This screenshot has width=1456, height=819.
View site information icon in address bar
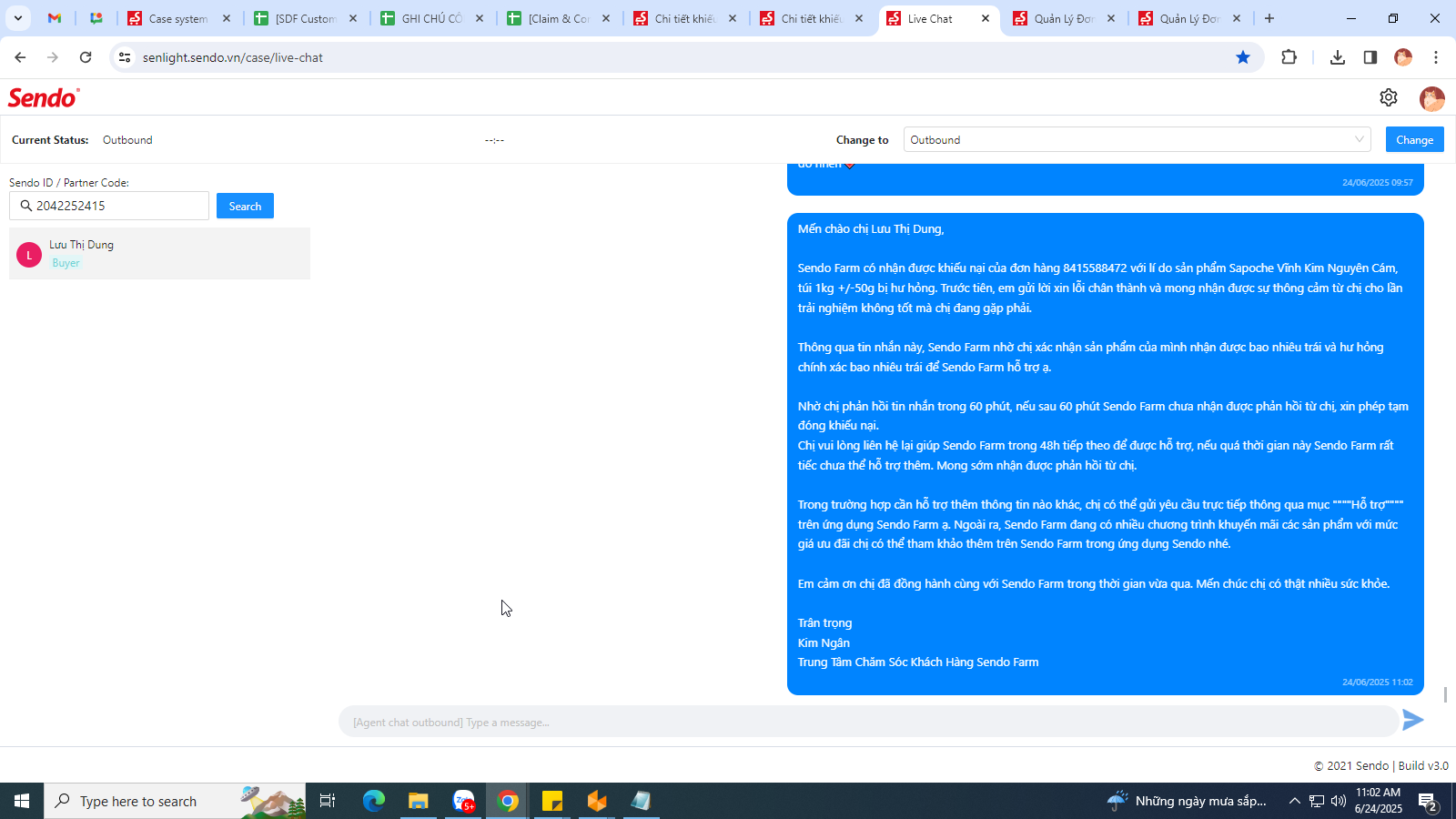(125, 57)
